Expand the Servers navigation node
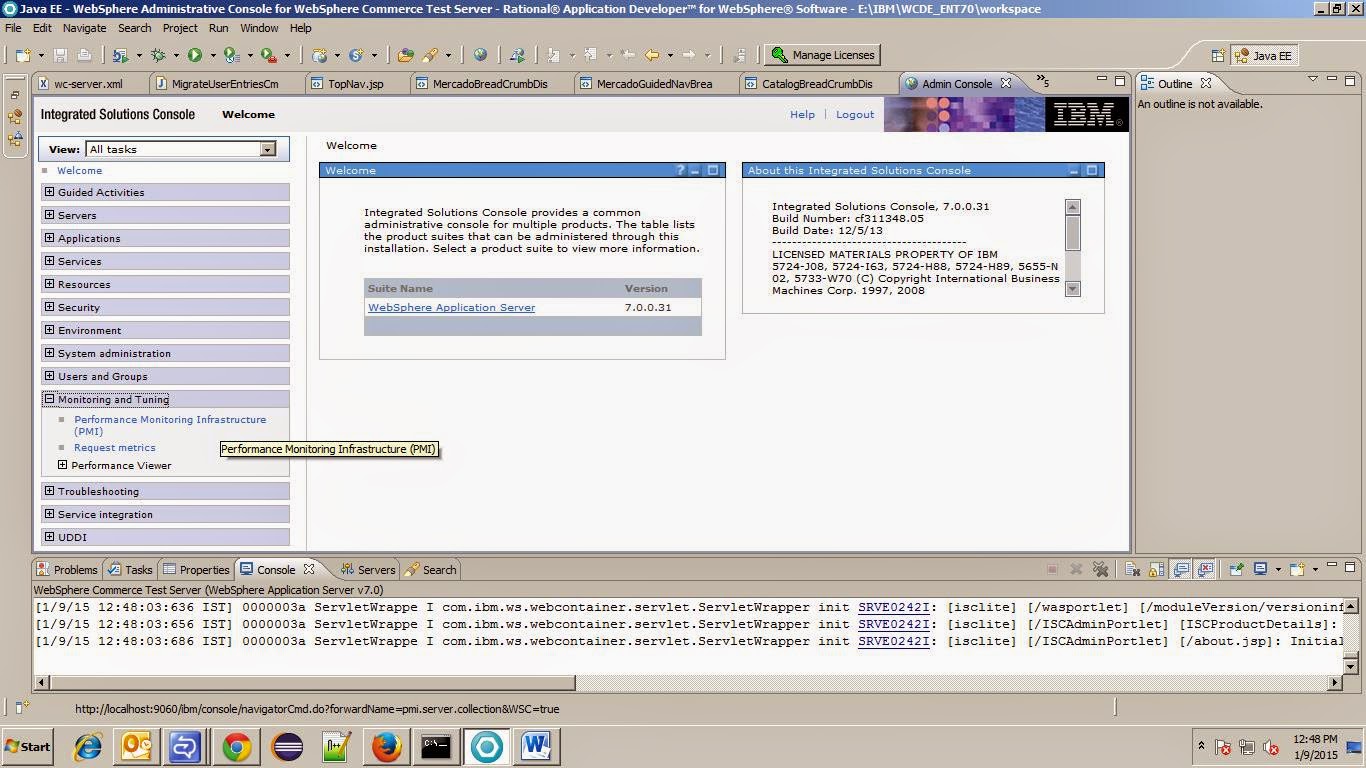This screenshot has width=1366, height=768. coord(49,215)
